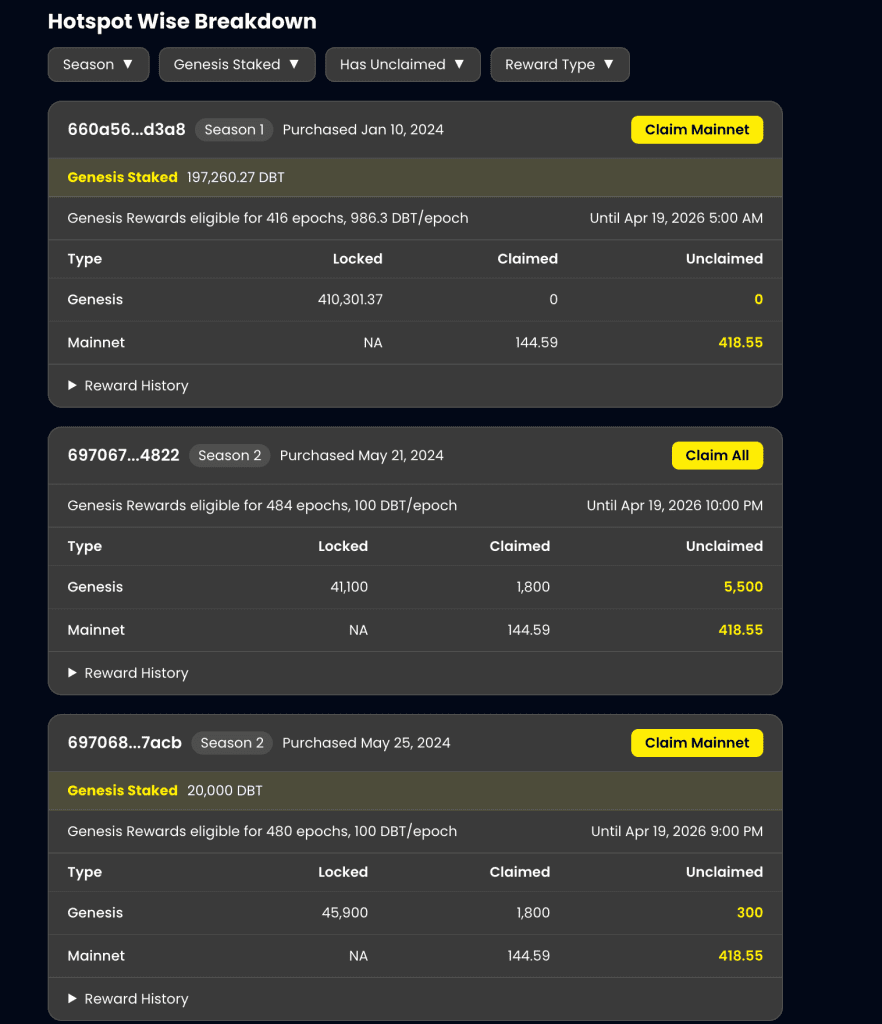Click Claim All for hotspot 697067...4822
Screen dimensions: 882x1024
click(x=716, y=456)
